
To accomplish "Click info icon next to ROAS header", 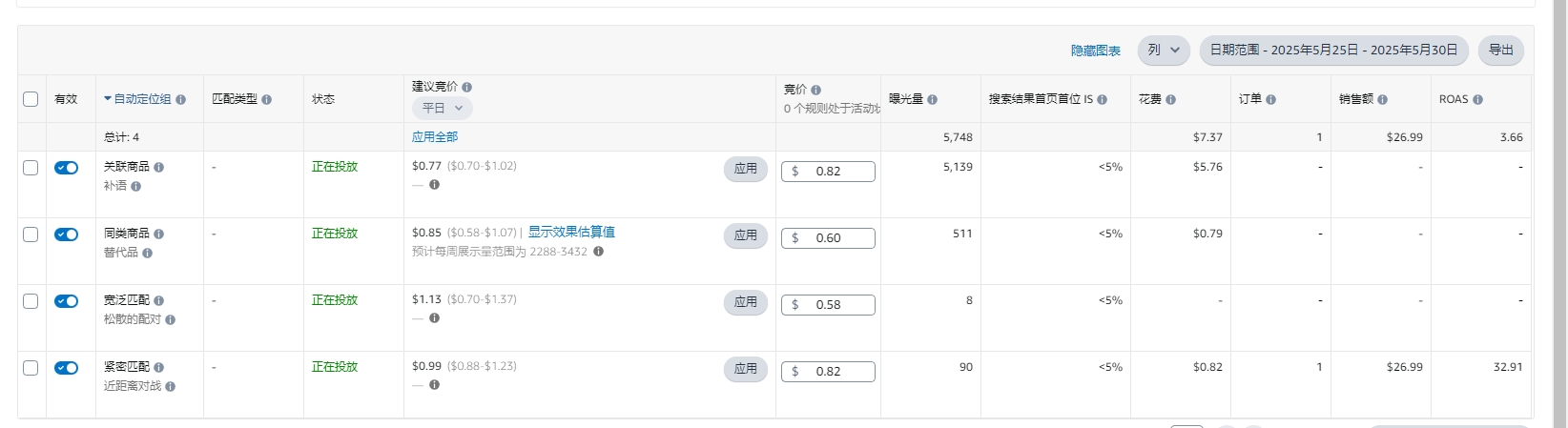I will 1478,99.
